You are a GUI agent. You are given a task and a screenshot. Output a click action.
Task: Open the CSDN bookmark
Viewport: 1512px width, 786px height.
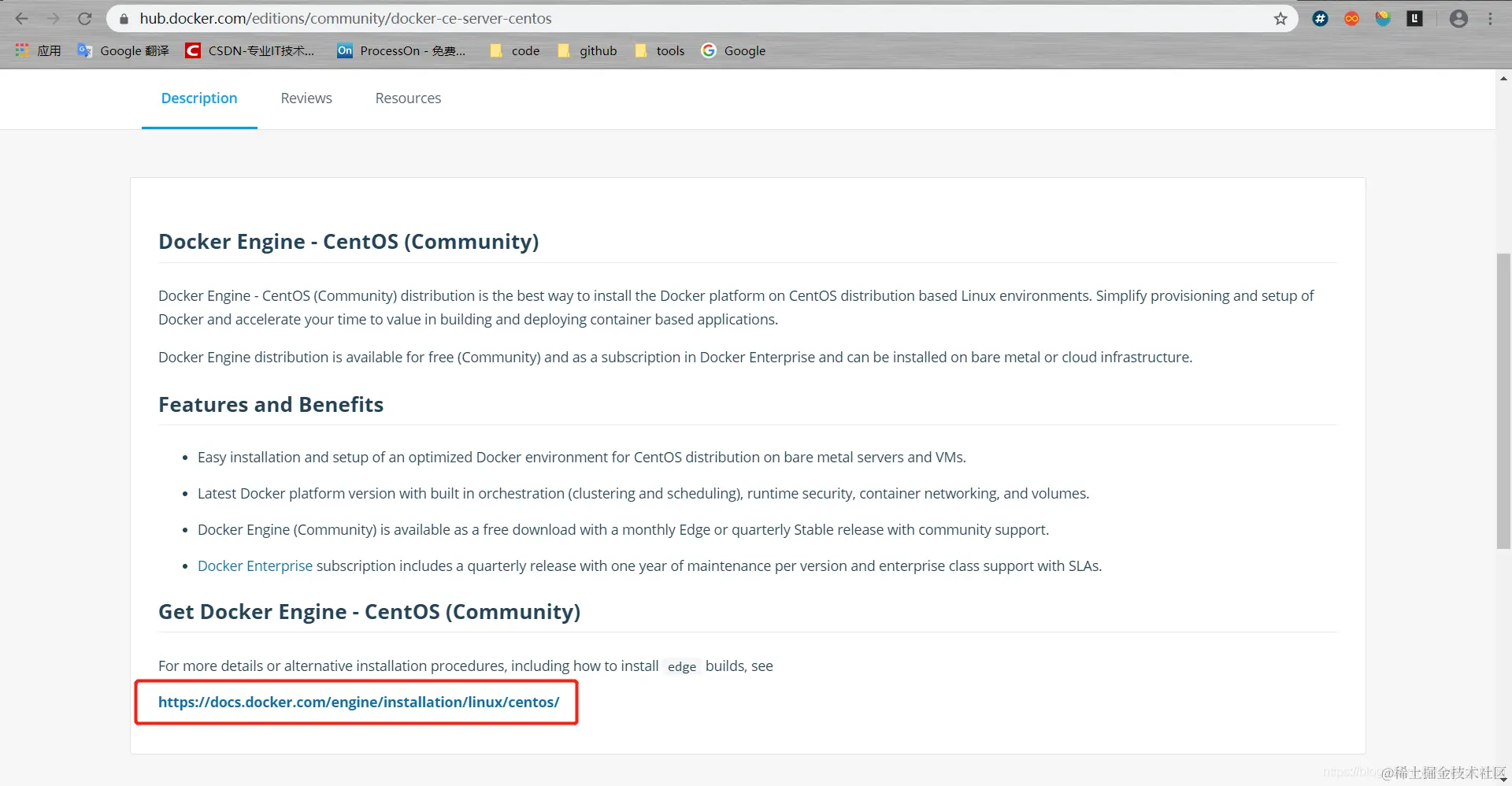tap(250, 50)
